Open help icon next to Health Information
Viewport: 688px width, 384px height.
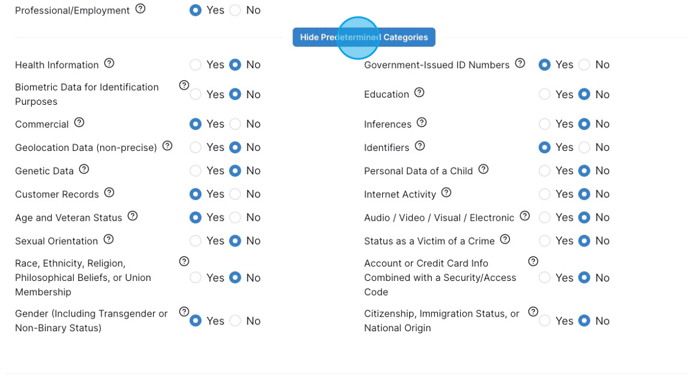109,63
